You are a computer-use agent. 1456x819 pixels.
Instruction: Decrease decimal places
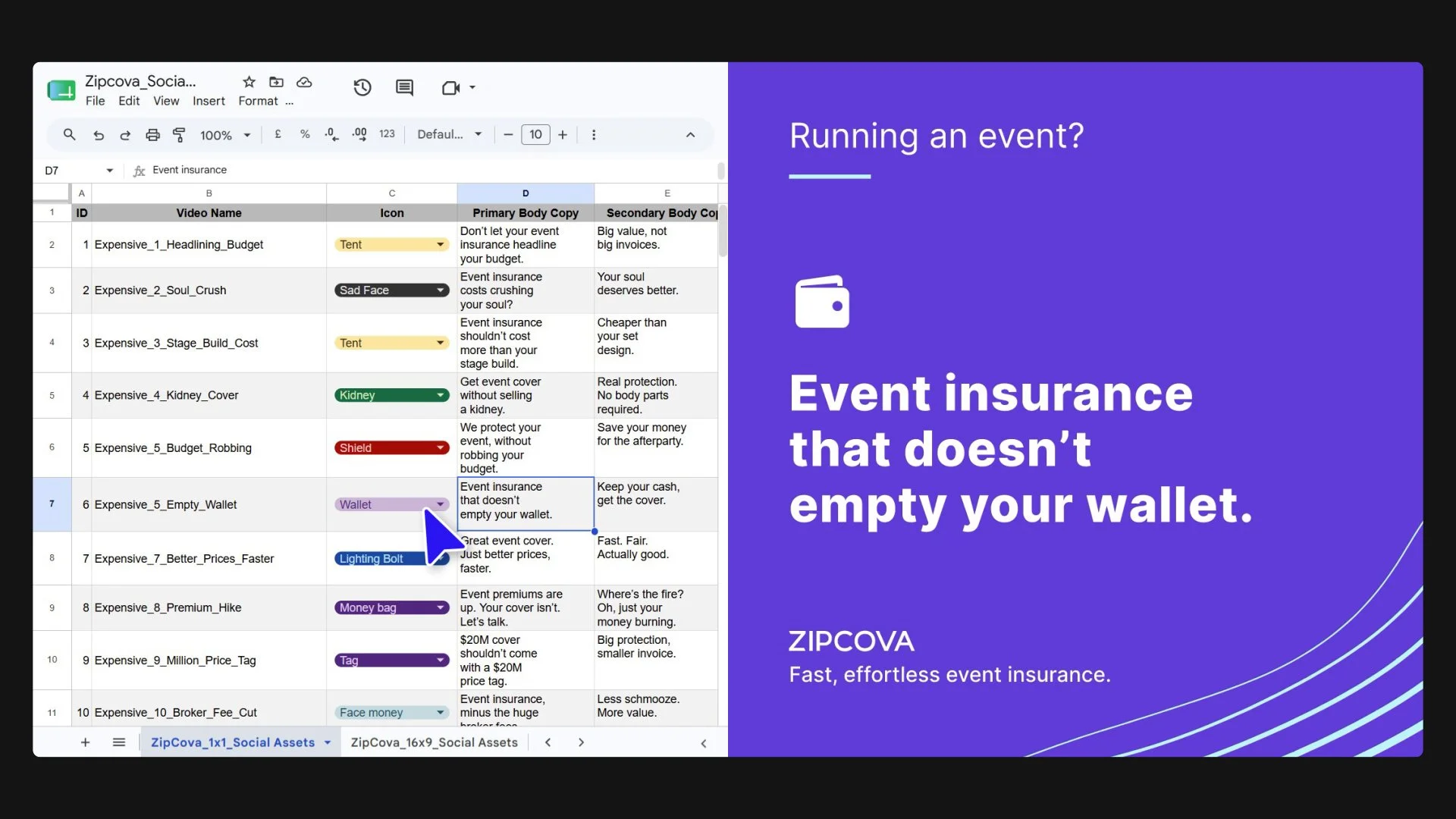pyautogui.click(x=331, y=134)
